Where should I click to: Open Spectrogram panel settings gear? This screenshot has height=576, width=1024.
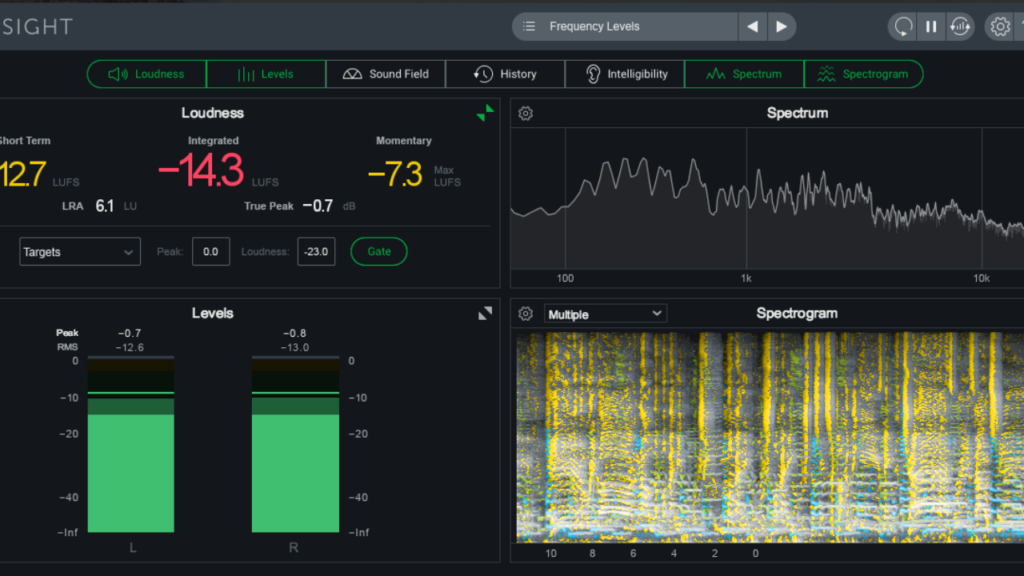tap(525, 314)
